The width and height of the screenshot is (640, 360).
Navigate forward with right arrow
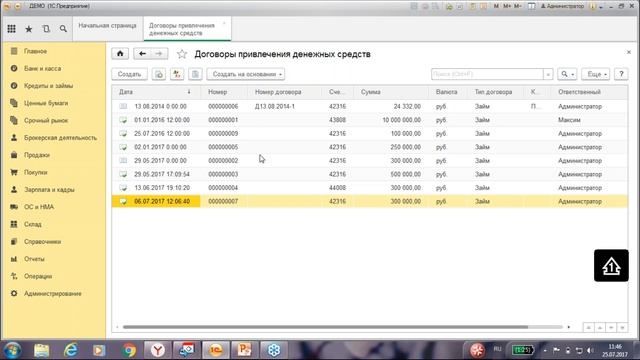(159, 53)
